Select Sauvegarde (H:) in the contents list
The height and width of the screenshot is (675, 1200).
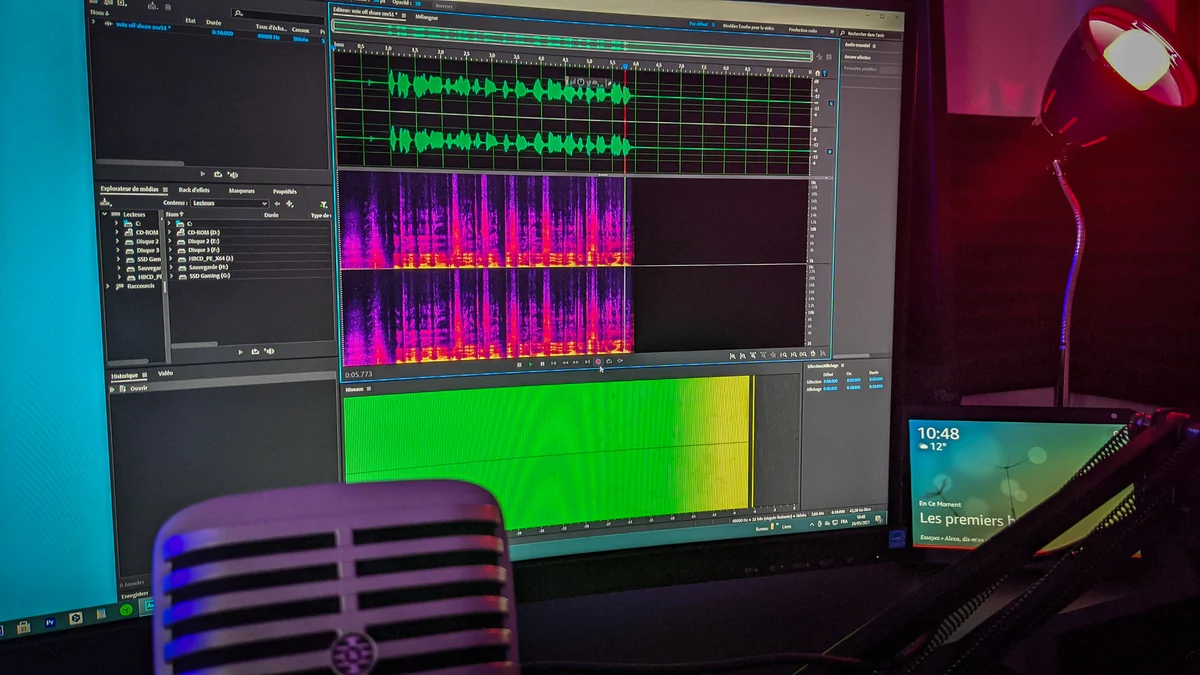(x=209, y=267)
